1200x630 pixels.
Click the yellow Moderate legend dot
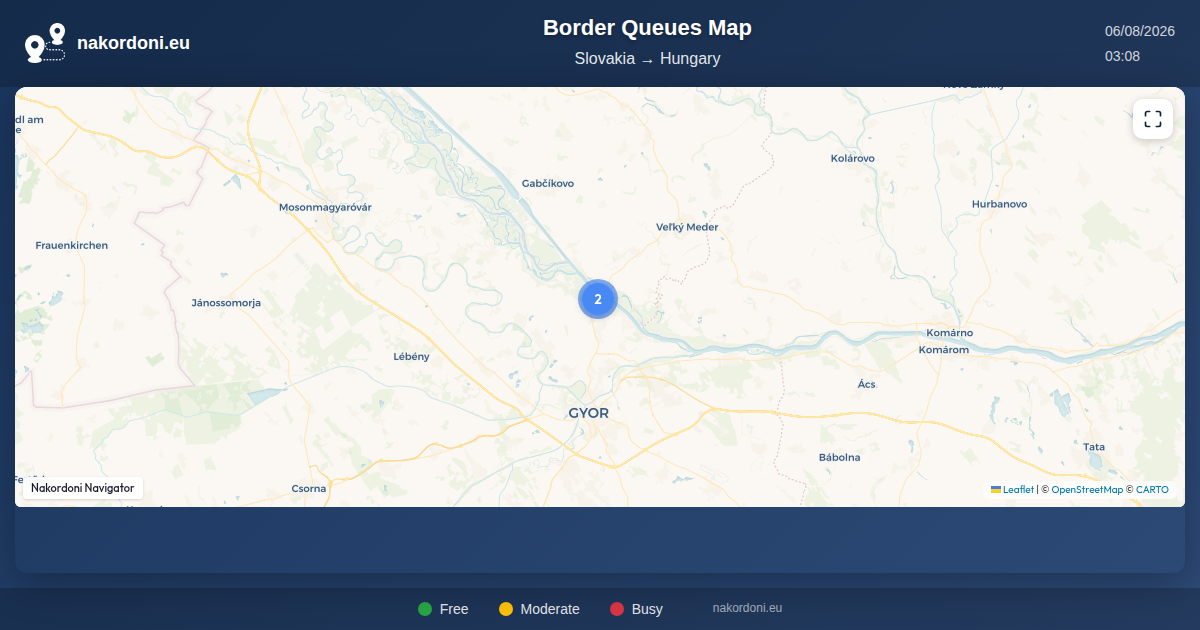click(506, 609)
